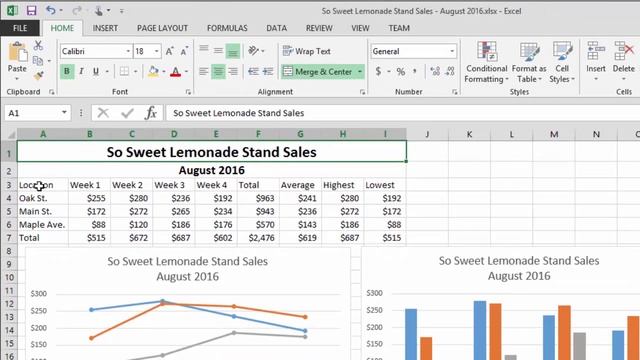
Task: Confirm entry with the check mark icon
Action: (x=127, y=113)
